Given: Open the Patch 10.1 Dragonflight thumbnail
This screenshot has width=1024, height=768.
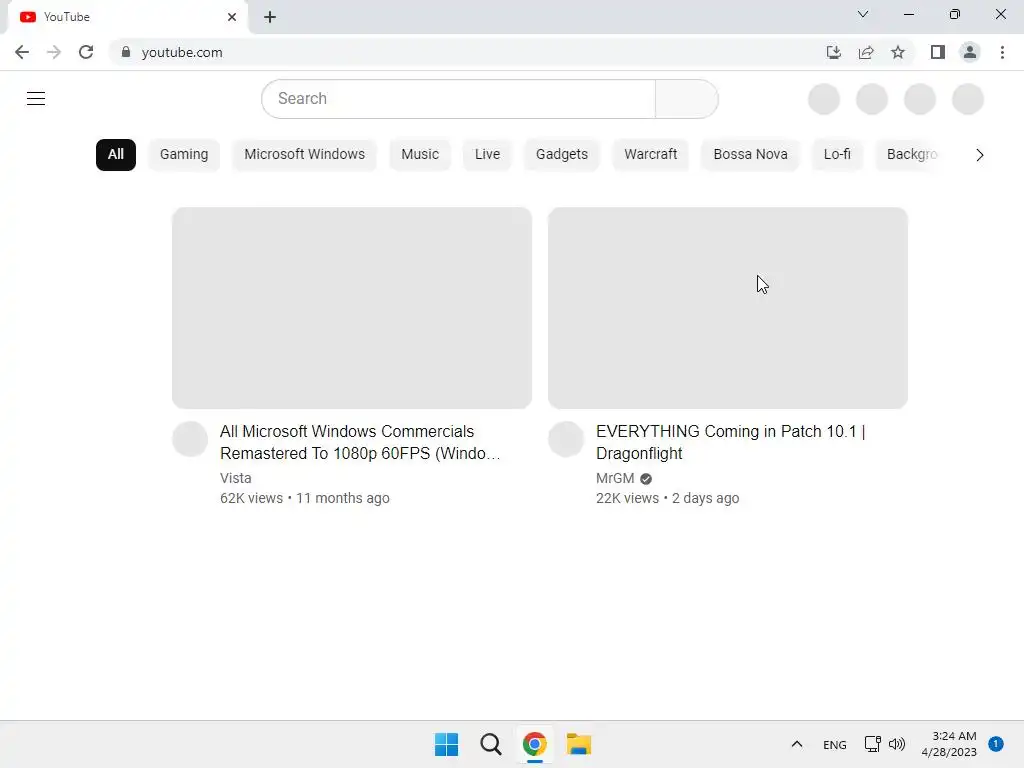Looking at the screenshot, I should [728, 308].
